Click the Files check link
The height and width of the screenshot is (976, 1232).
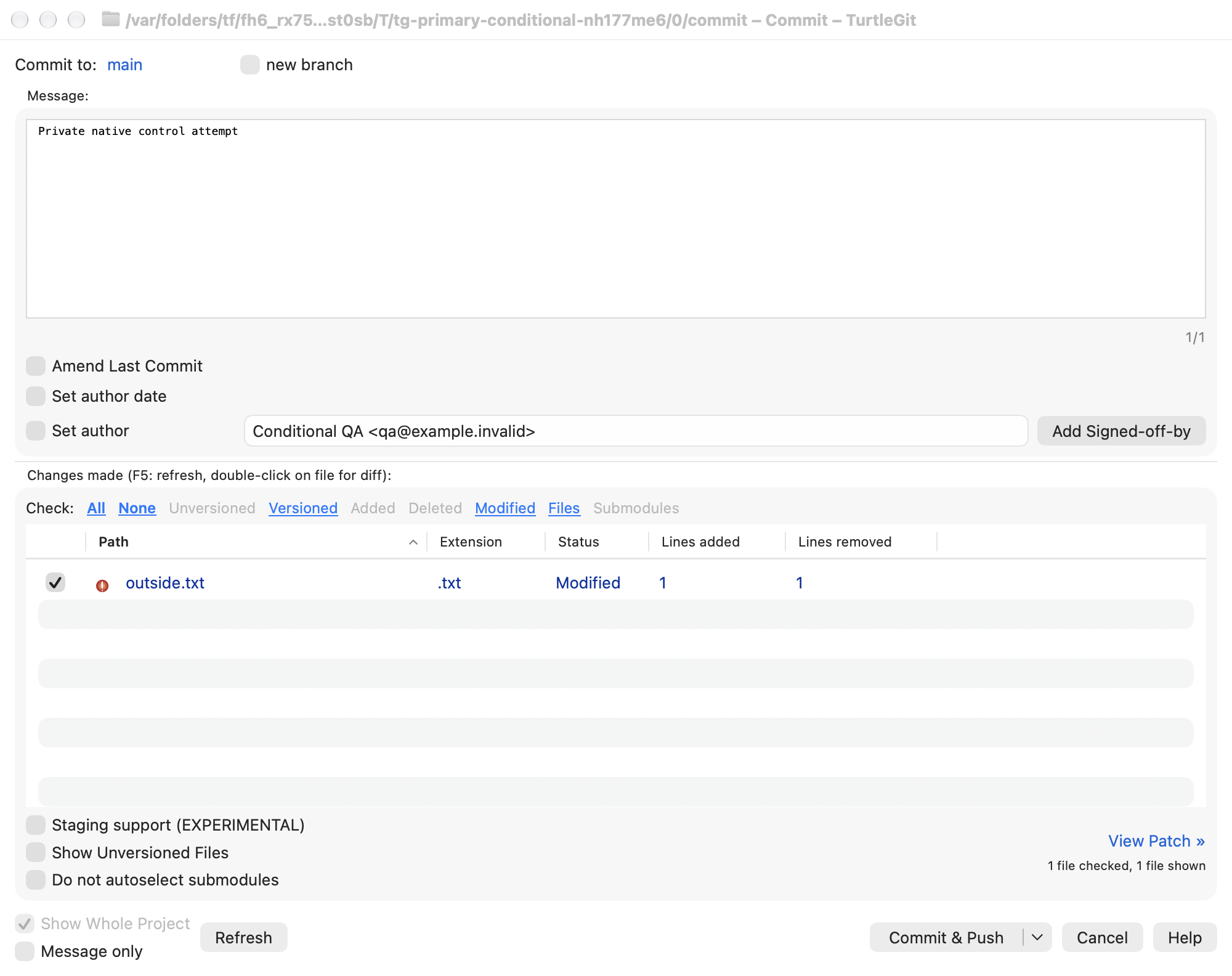[564, 508]
